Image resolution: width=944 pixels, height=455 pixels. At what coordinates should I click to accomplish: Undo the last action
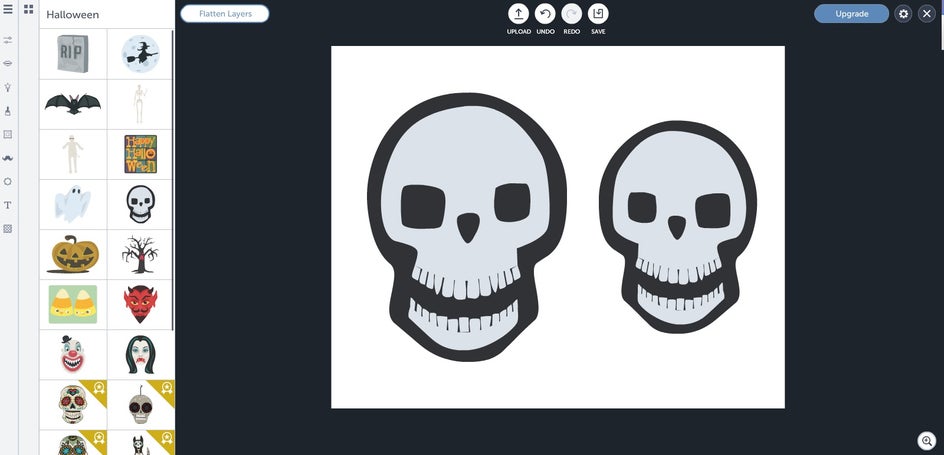545,14
